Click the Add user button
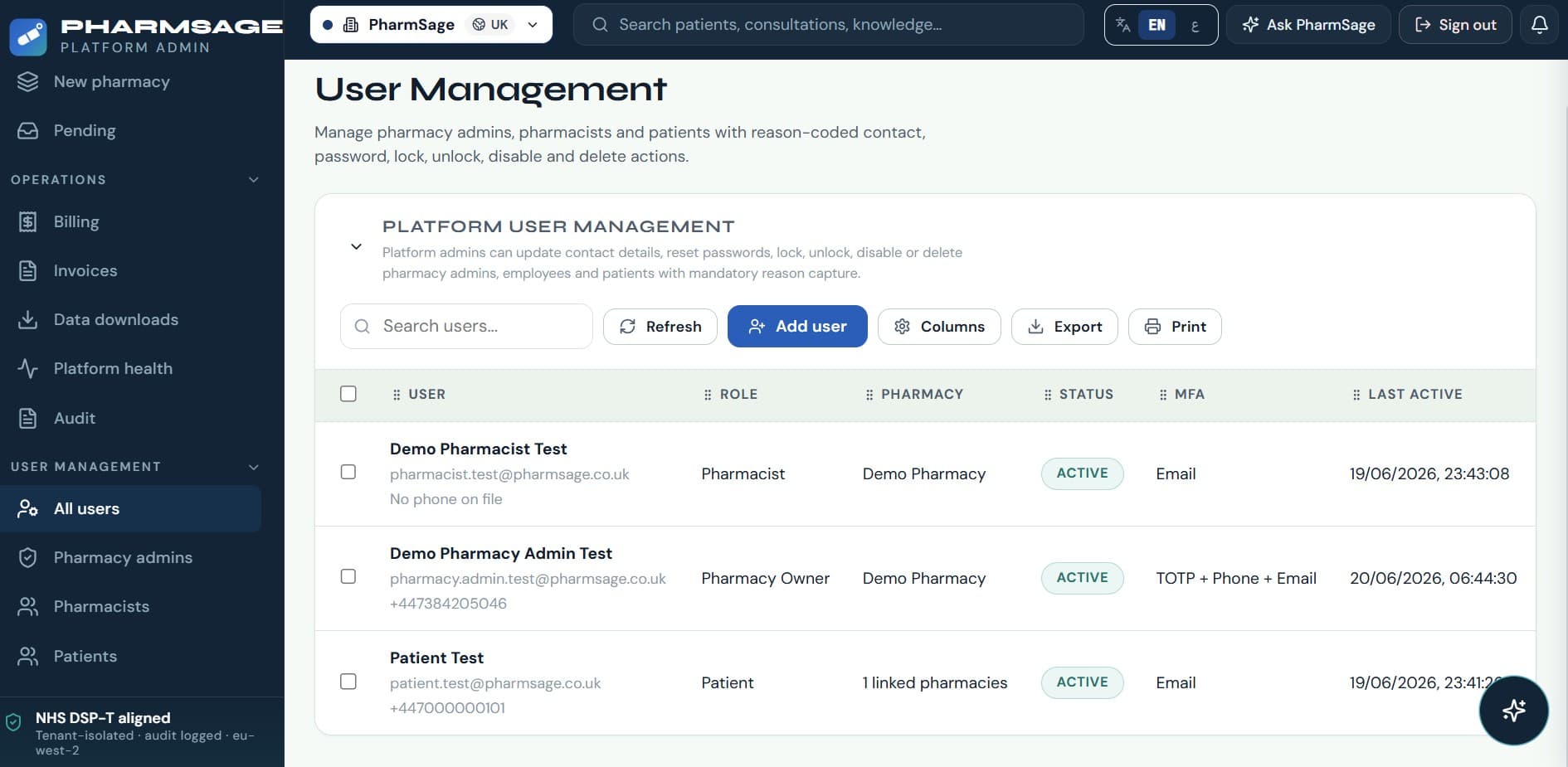1568x767 pixels. pyautogui.click(x=797, y=327)
